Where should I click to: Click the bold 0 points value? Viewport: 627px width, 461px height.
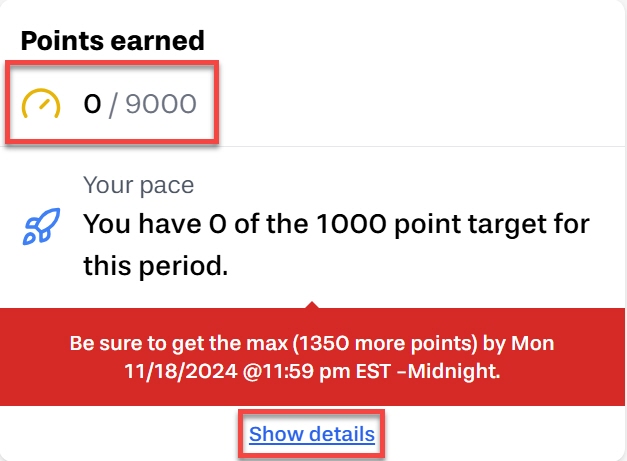click(92, 104)
